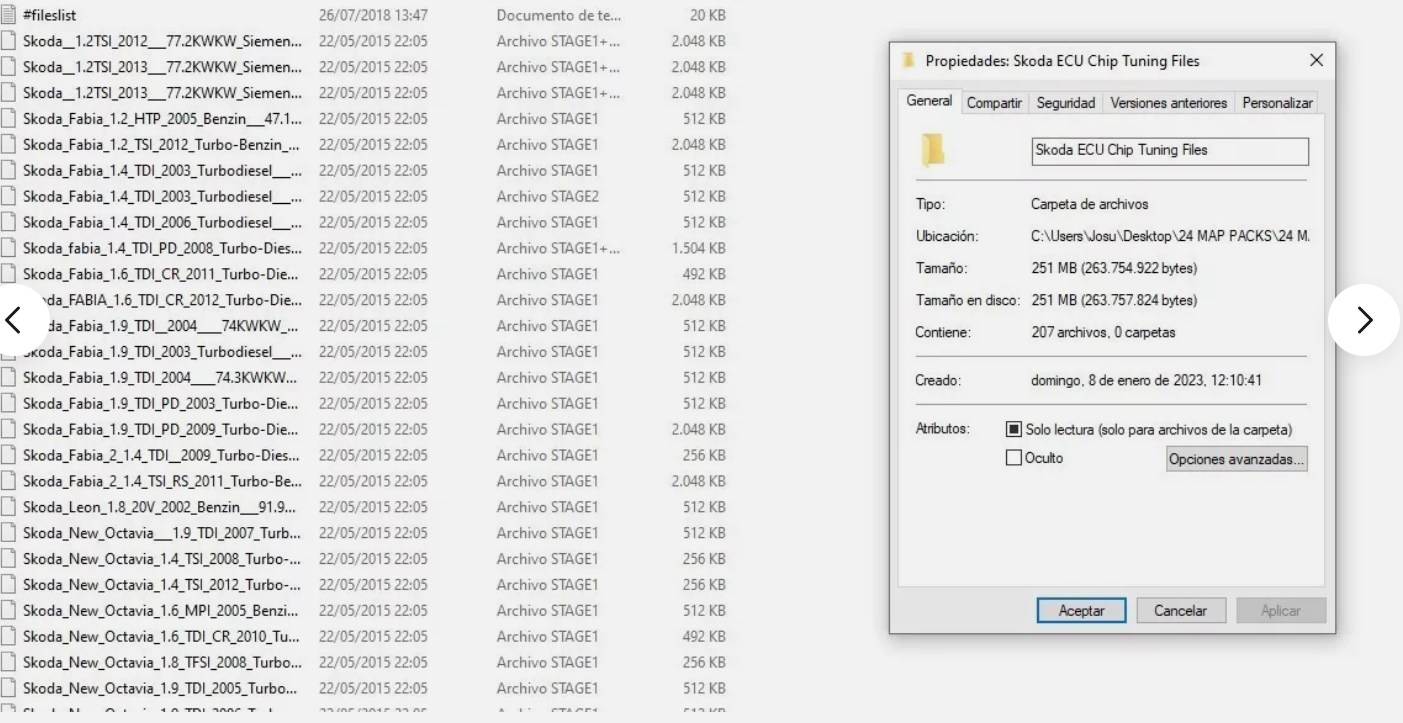Click the left navigation arrow
The height and width of the screenshot is (723, 1403).
coord(15,320)
